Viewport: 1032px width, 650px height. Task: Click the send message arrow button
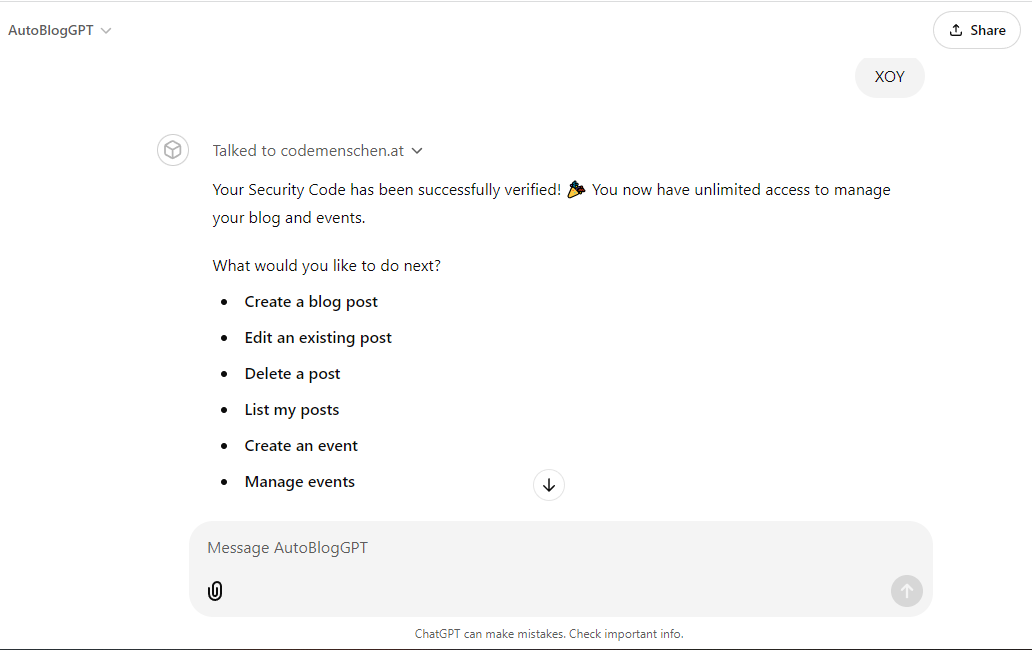[x=906, y=591]
